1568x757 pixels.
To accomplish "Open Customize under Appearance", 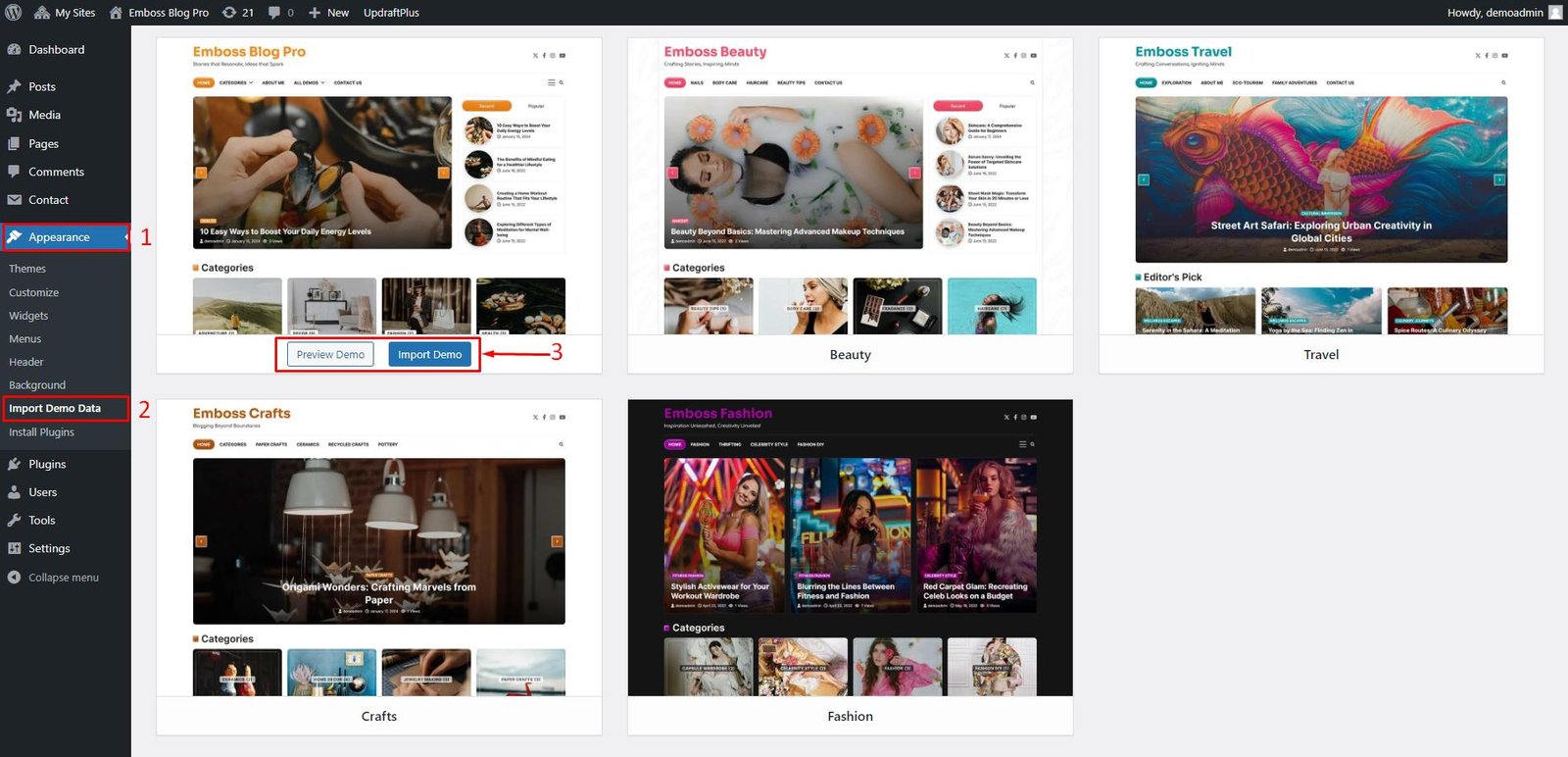I will pyautogui.click(x=33, y=292).
